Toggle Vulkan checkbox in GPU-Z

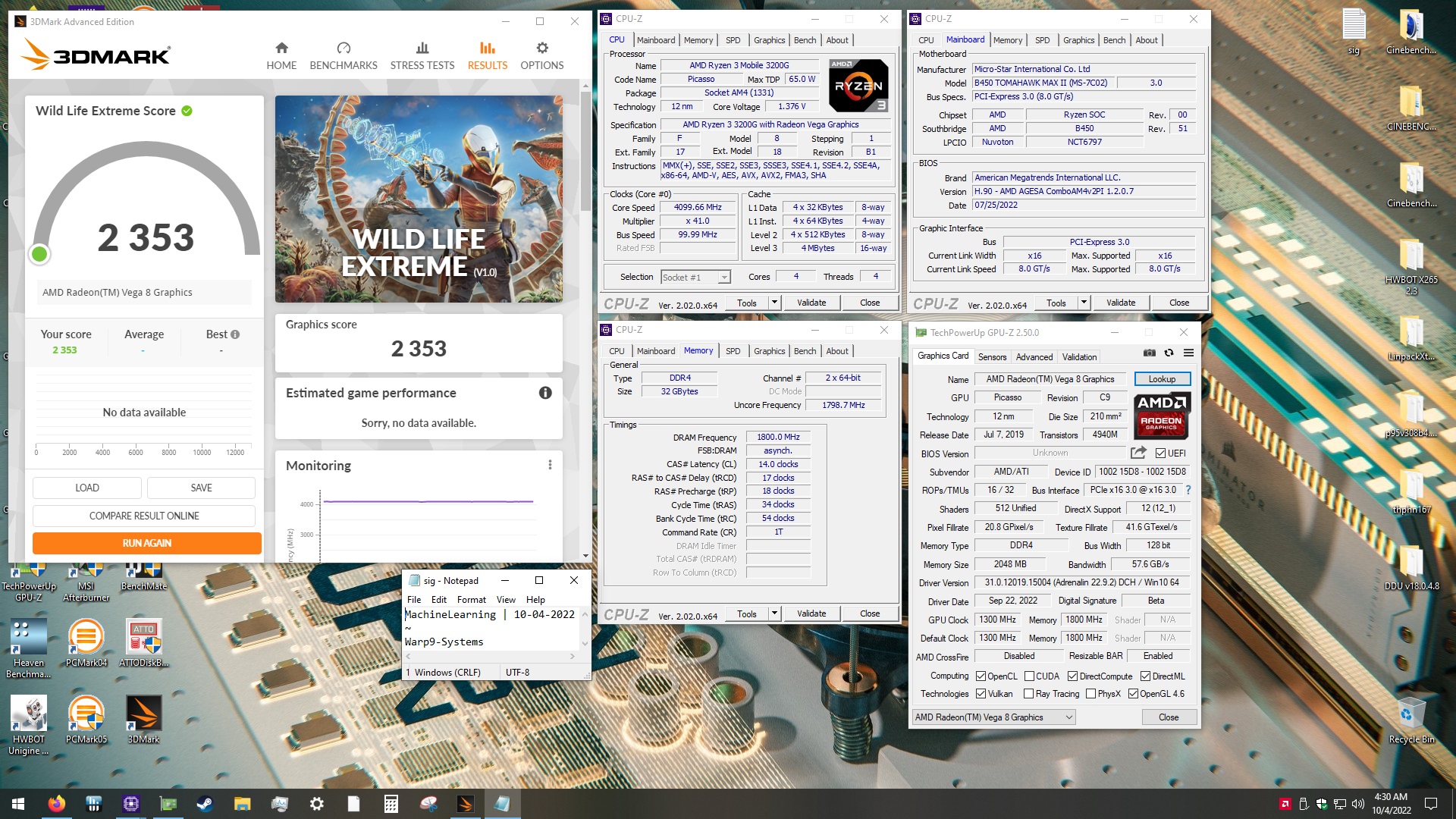[x=981, y=694]
